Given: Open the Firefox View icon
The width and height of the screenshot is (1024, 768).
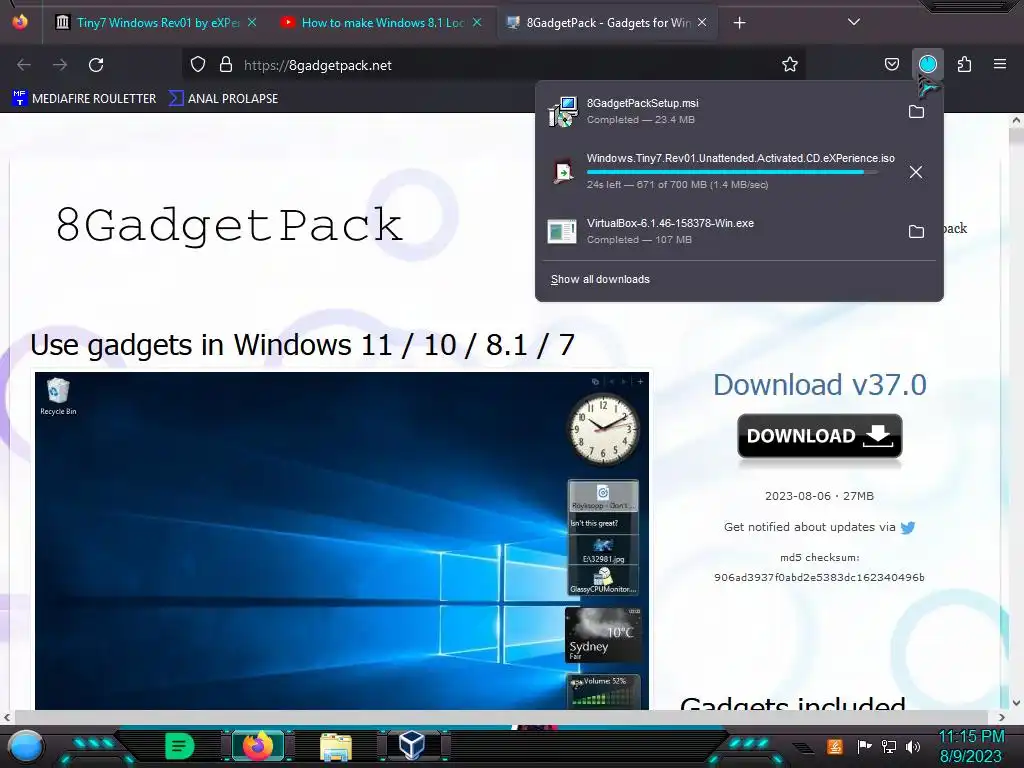Looking at the screenshot, I should click(20, 22).
